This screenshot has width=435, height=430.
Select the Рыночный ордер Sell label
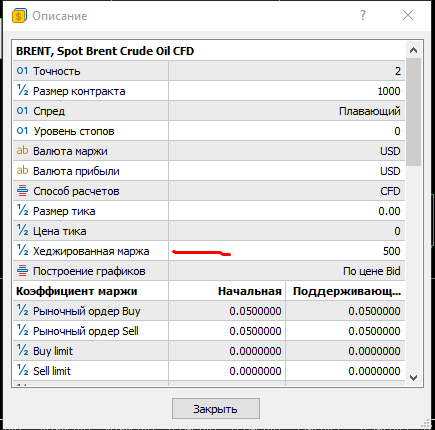tap(86, 331)
